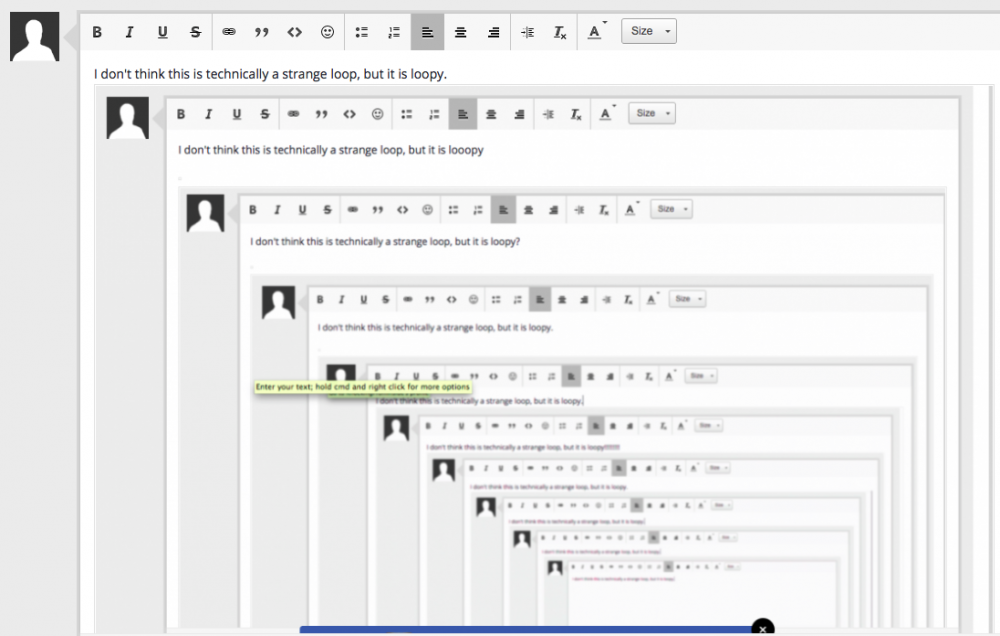Screen dimensions: 1000x636
Task: Start a bulleted list from the topmost toolbar
Action: (362, 32)
